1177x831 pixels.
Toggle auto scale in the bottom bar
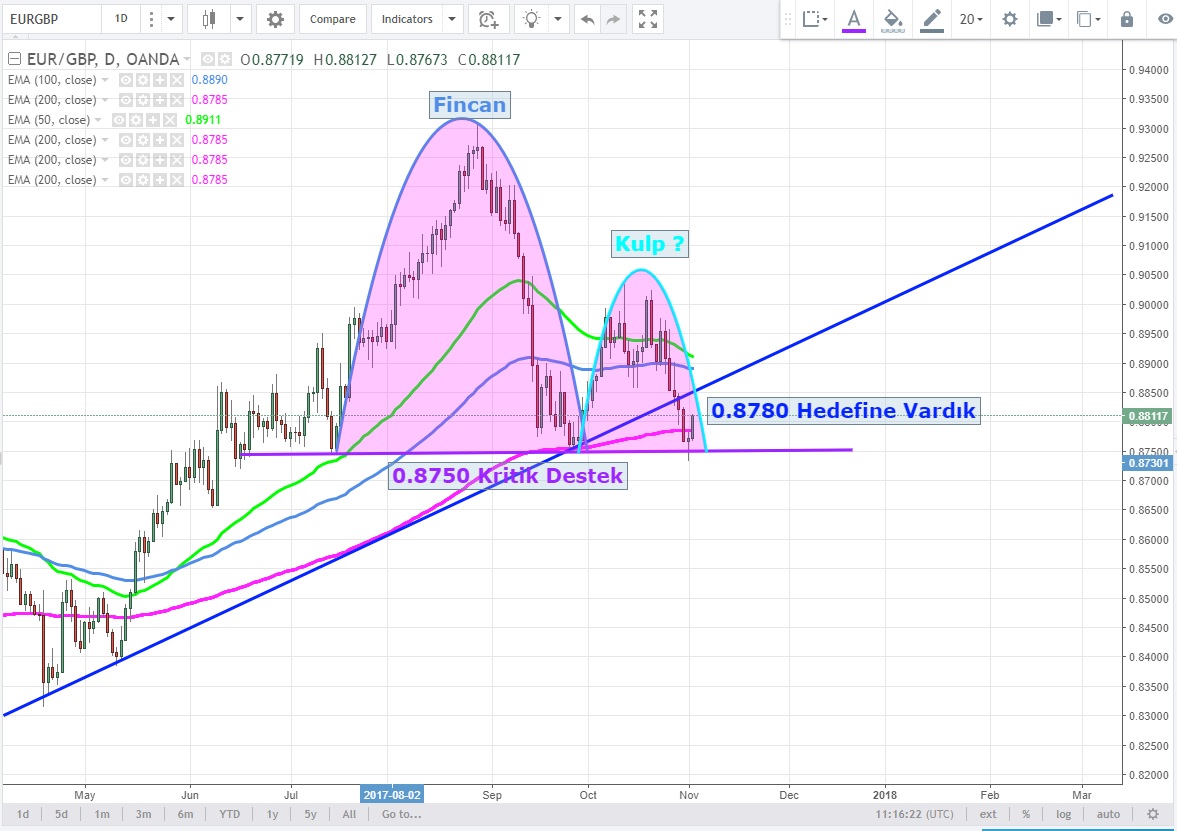[1108, 814]
